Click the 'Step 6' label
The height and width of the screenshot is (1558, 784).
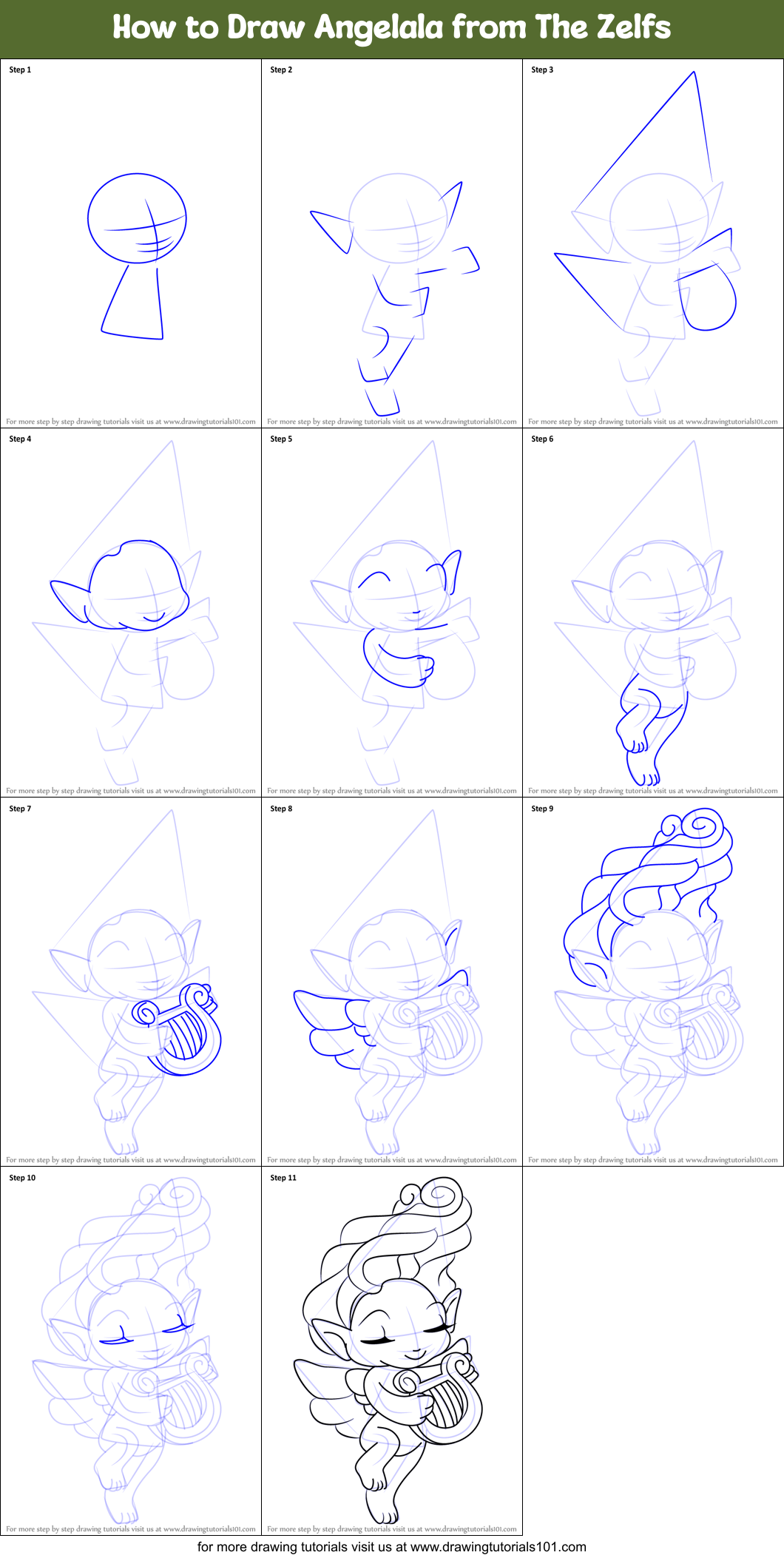542,439
